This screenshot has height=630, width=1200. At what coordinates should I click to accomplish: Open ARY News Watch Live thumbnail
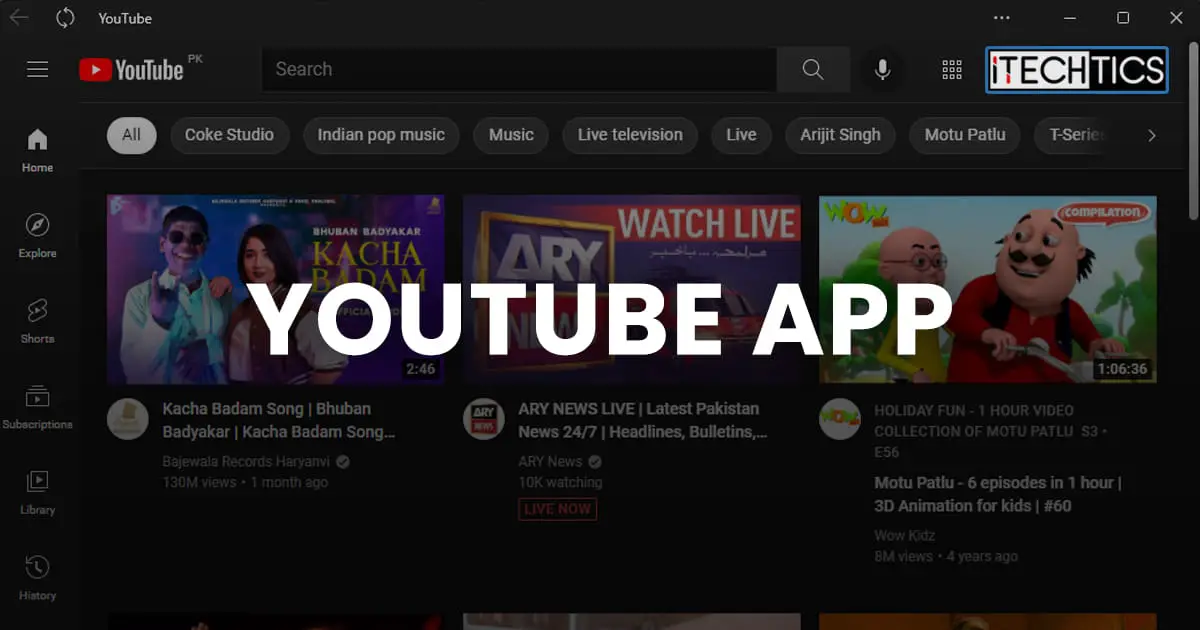pos(632,289)
